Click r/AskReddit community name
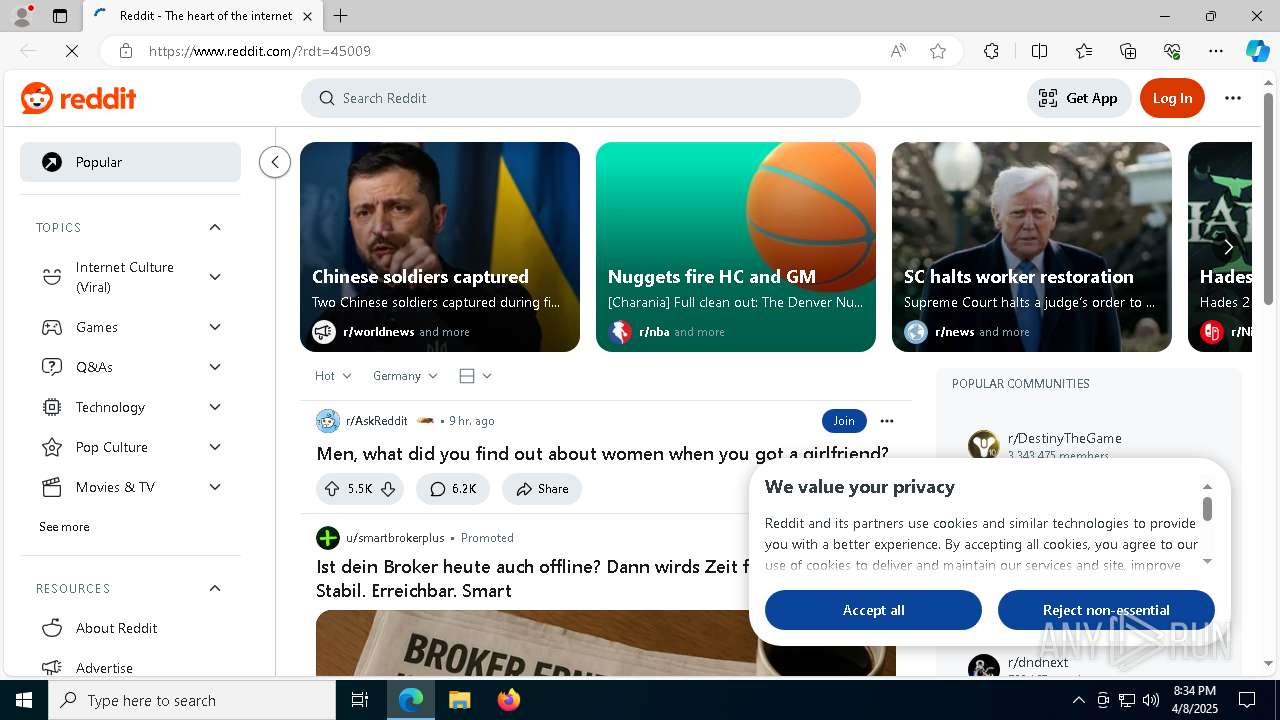The width and height of the screenshot is (1280, 720). tap(376, 421)
